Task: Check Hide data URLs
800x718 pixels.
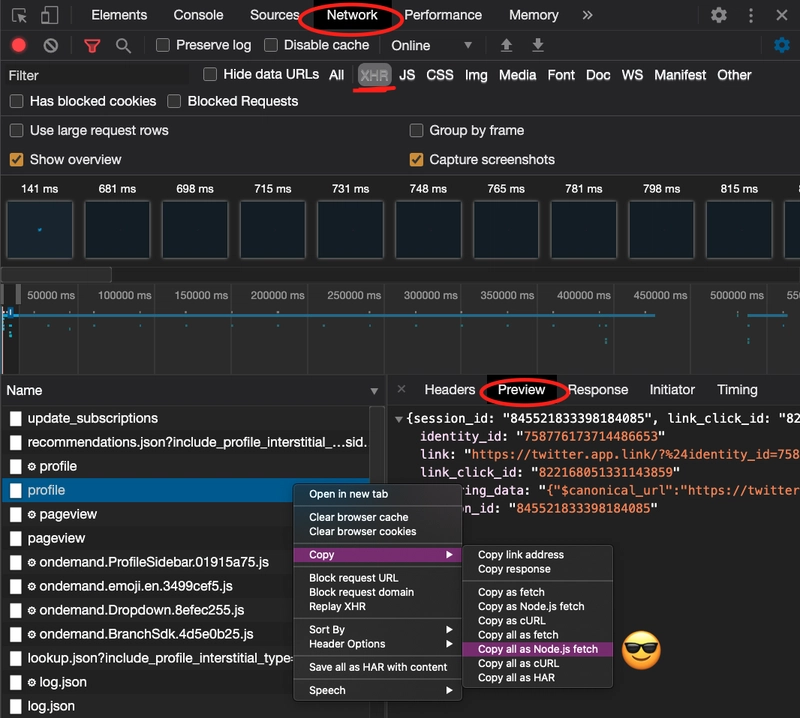Action: pos(210,75)
